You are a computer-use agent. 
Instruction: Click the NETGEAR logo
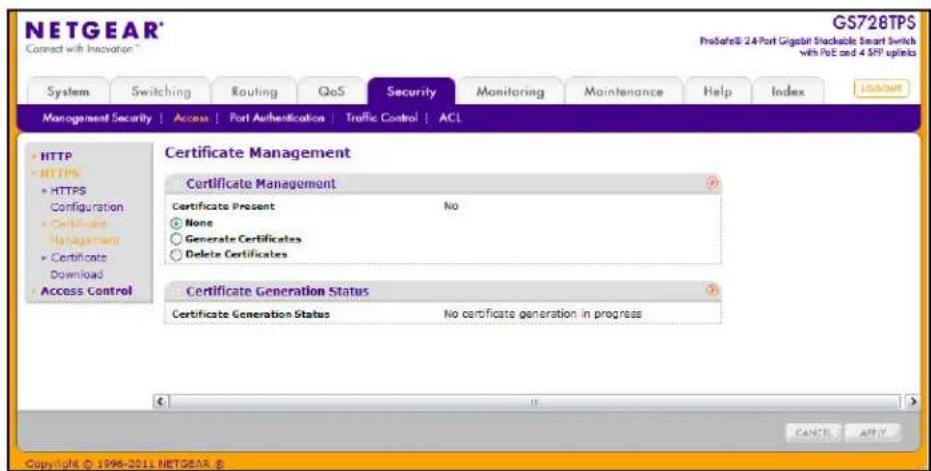point(94,31)
